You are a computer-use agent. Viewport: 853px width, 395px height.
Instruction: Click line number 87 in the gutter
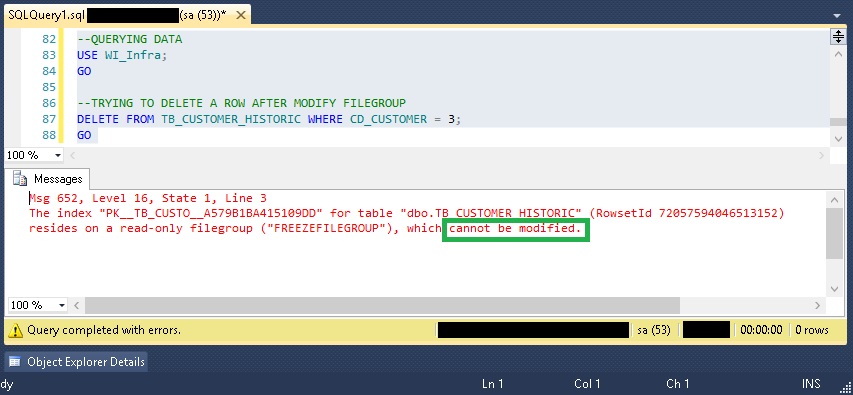click(49, 119)
